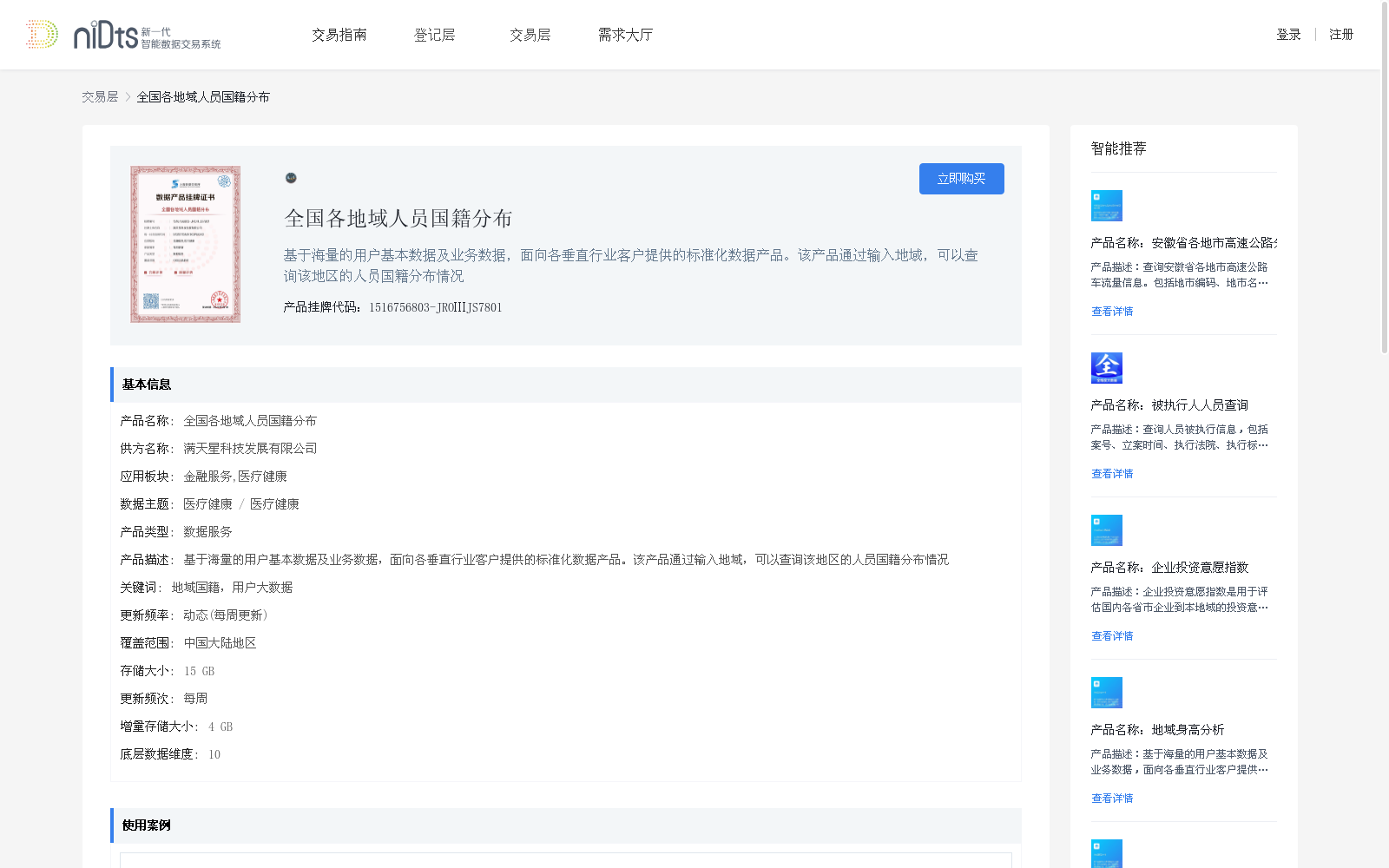Click the 使用案例 section header
The width and height of the screenshot is (1389, 868).
tap(566, 825)
